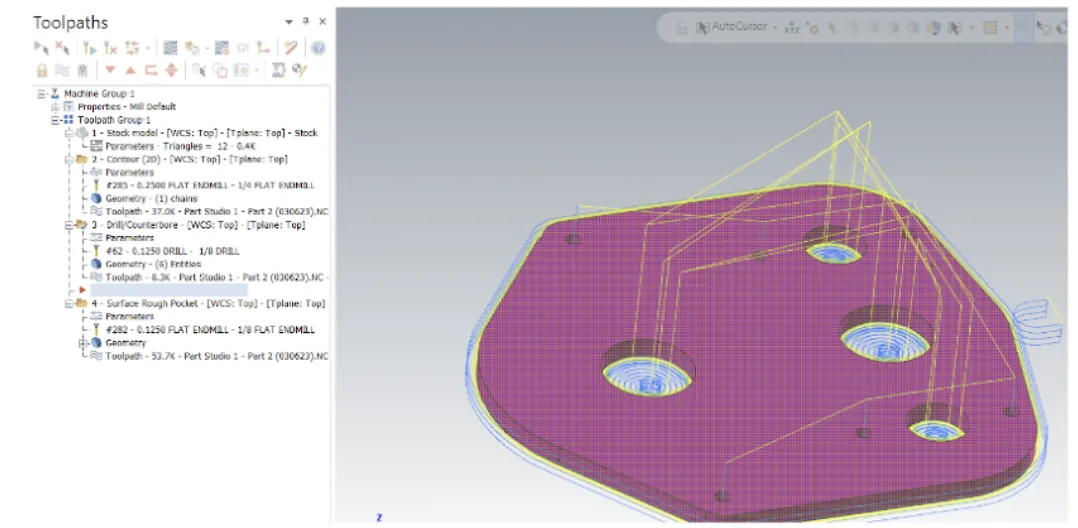The width and height of the screenshot is (1078, 528).
Task: Click solid selection icon in selection bar
Action: (x=933, y=28)
